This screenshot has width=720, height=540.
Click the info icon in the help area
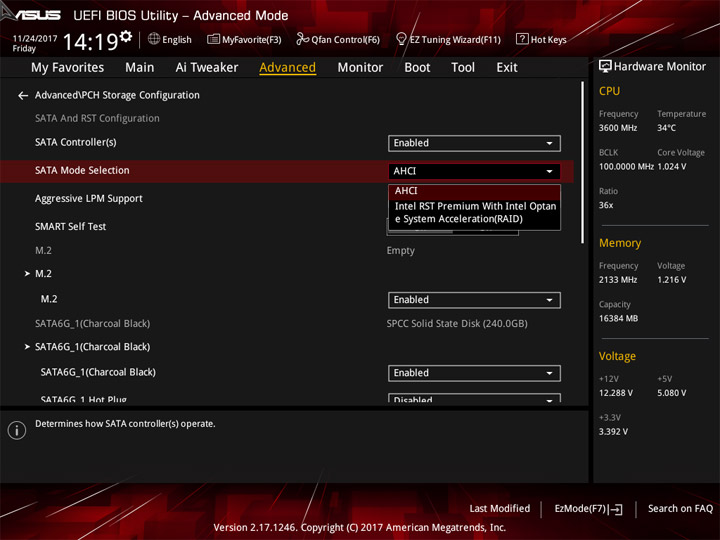click(17, 430)
